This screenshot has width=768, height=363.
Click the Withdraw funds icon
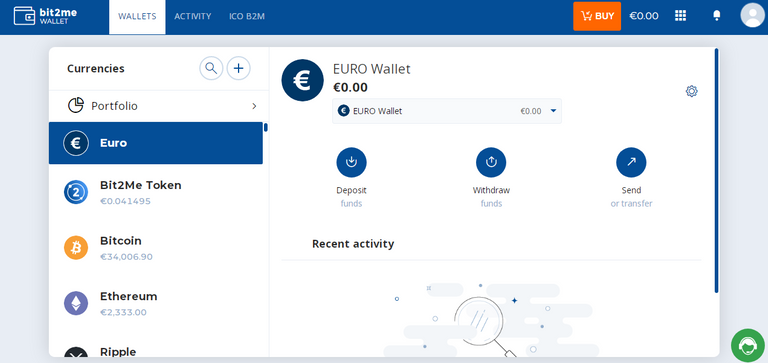point(491,162)
